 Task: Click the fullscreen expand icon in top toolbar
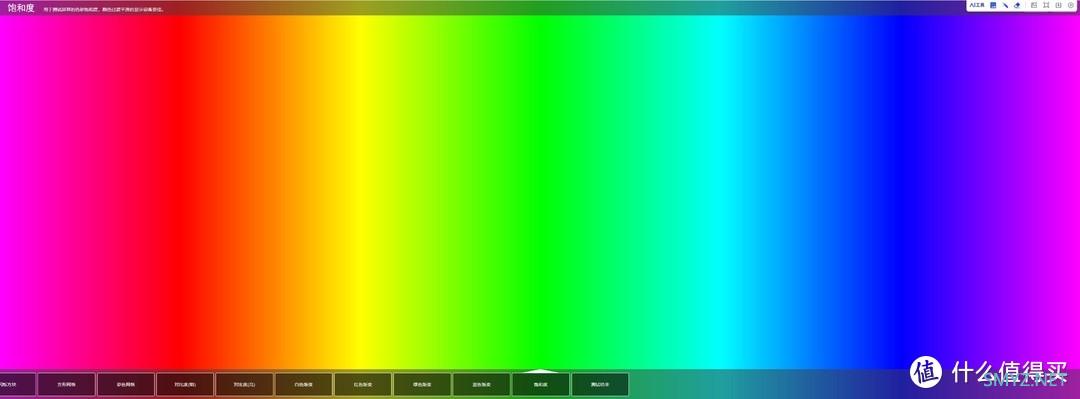[x=1046, y=5]
